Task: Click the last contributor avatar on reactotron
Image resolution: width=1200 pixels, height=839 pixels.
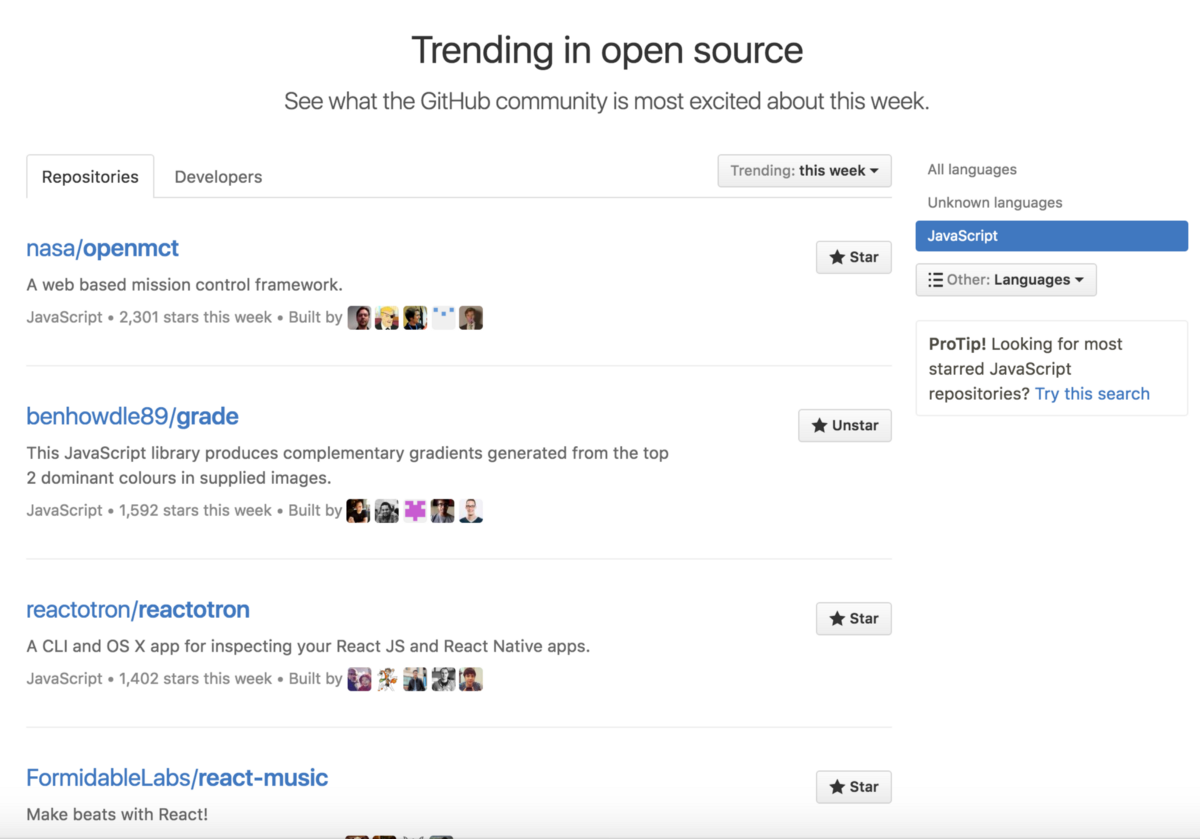Action: pos(471,679)
